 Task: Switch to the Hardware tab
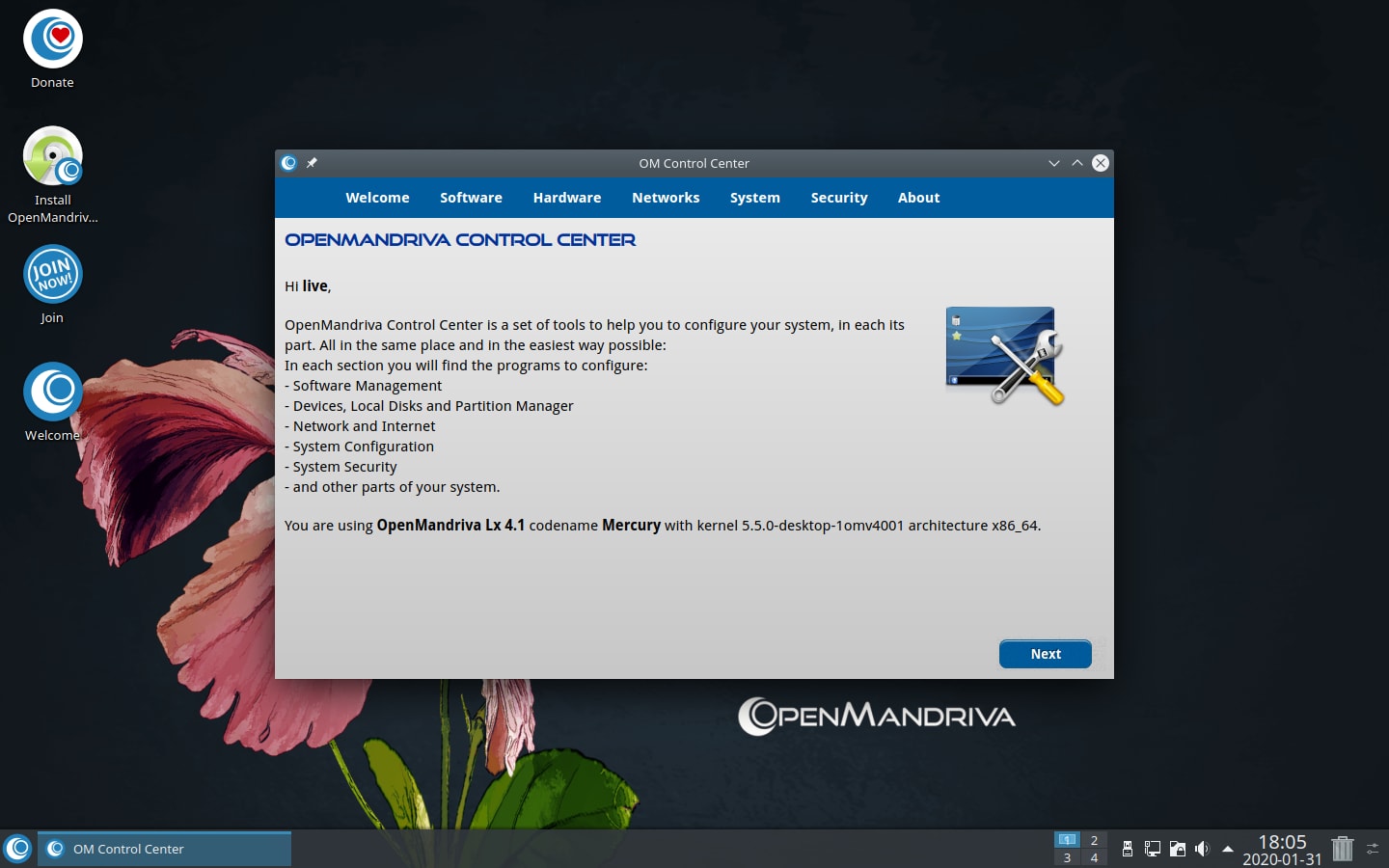pos(566,198)
